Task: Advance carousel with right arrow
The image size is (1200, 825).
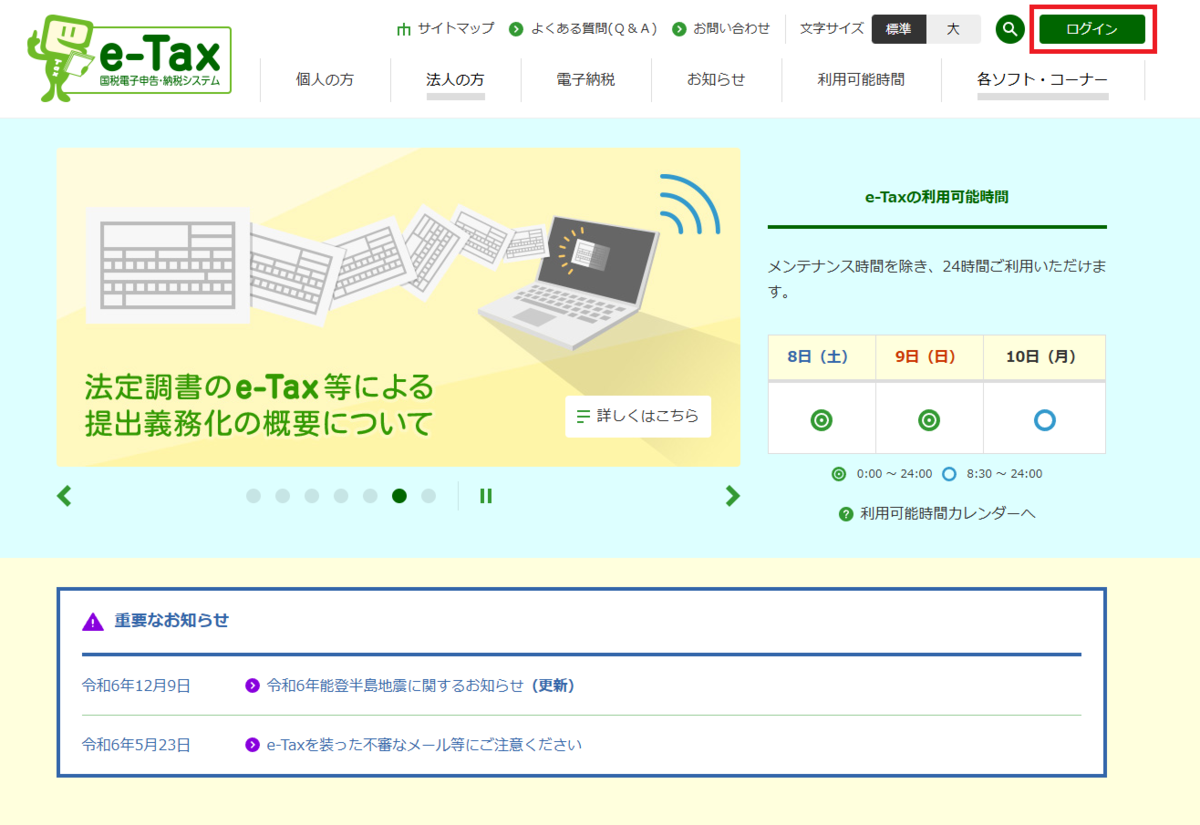Action: point(733,495)
